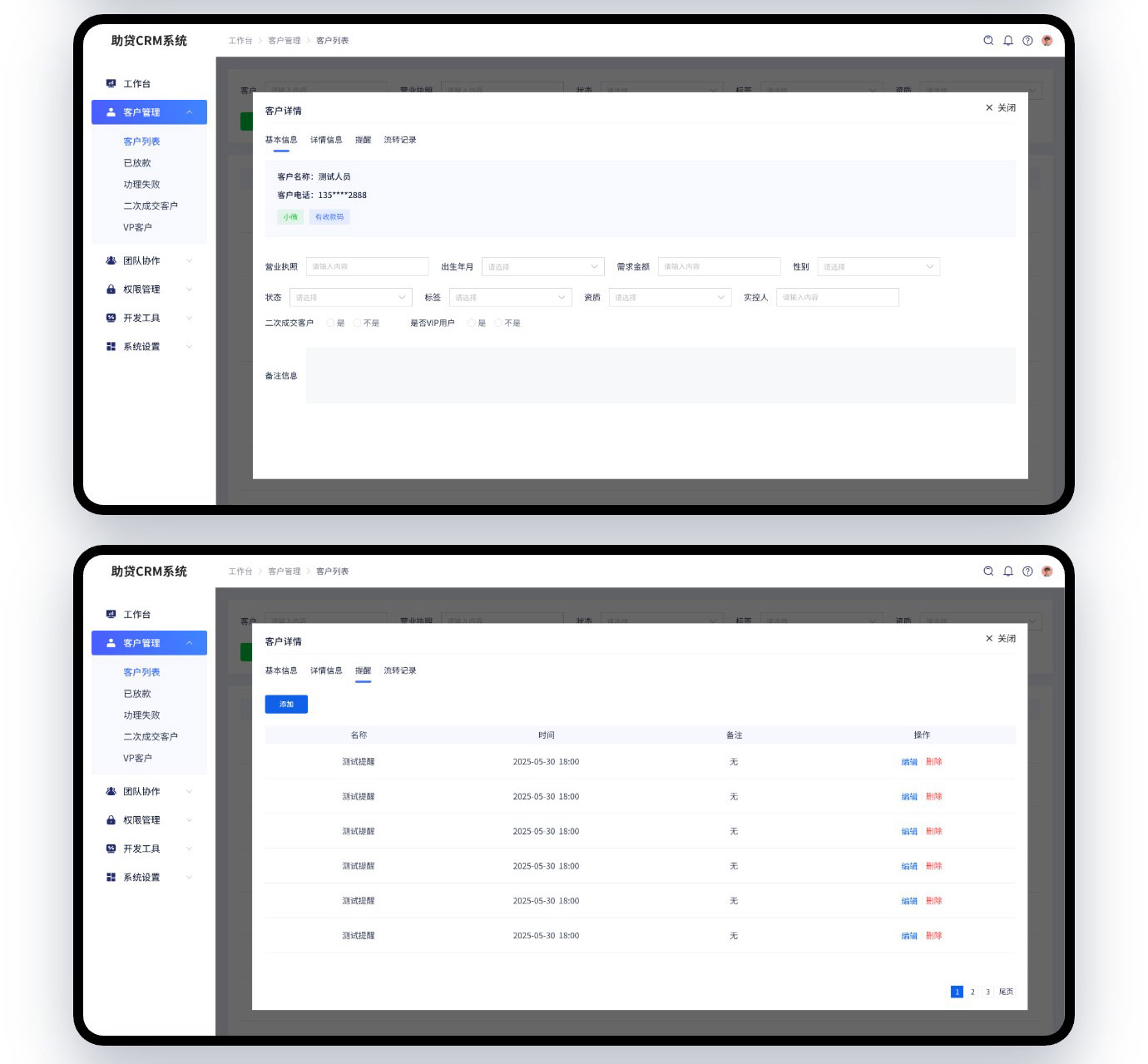This screenshot has height=1064, width=1148.
Task: Click the 团队协作 group icon in the upper sidebar
Action: pos(111,260)
